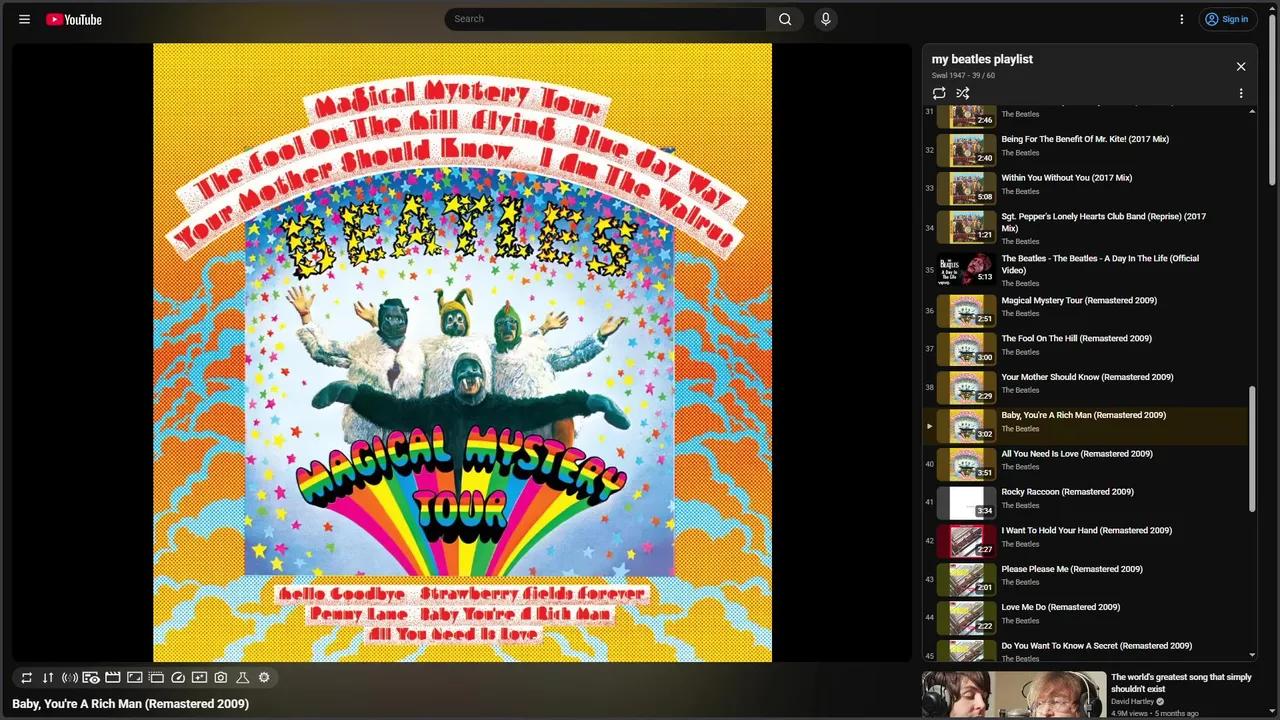Play 'Magical Mystery Tour (Remastered 2009)' in the playlist
Screen dimensions: 1280x720
click(x=1079, y=300)
